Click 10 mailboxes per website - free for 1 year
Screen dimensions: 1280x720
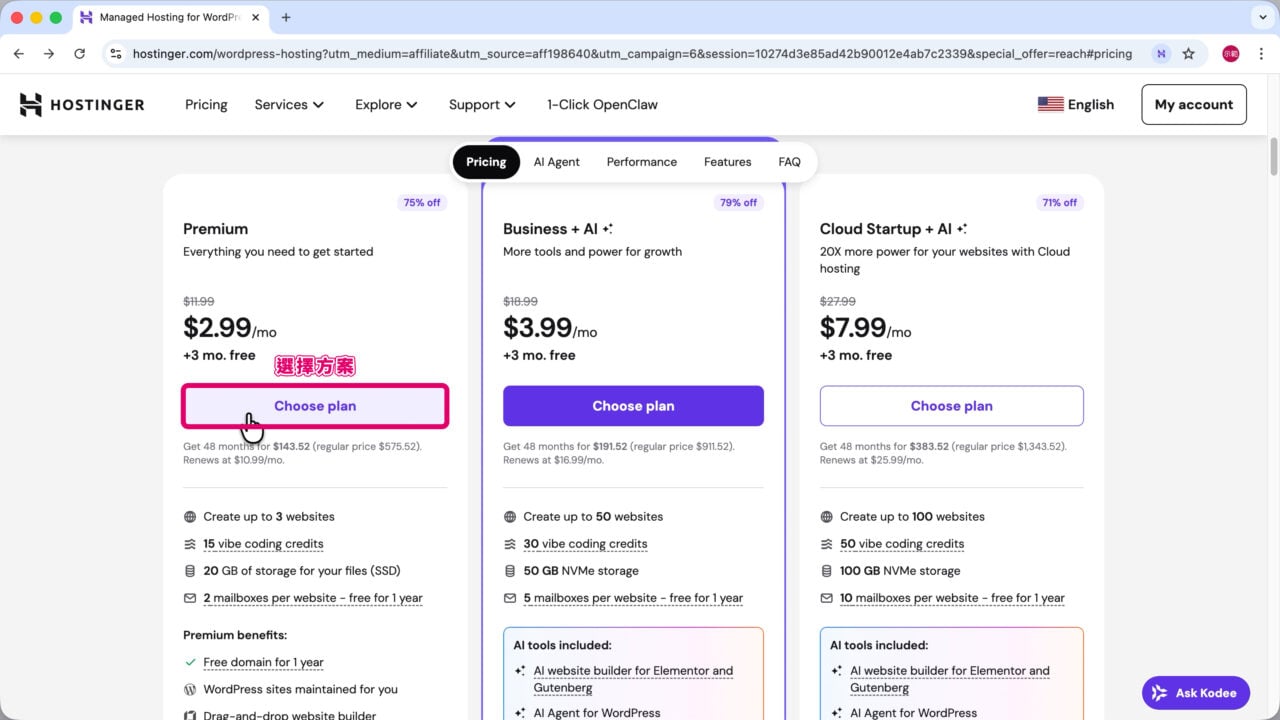[952, 598]
